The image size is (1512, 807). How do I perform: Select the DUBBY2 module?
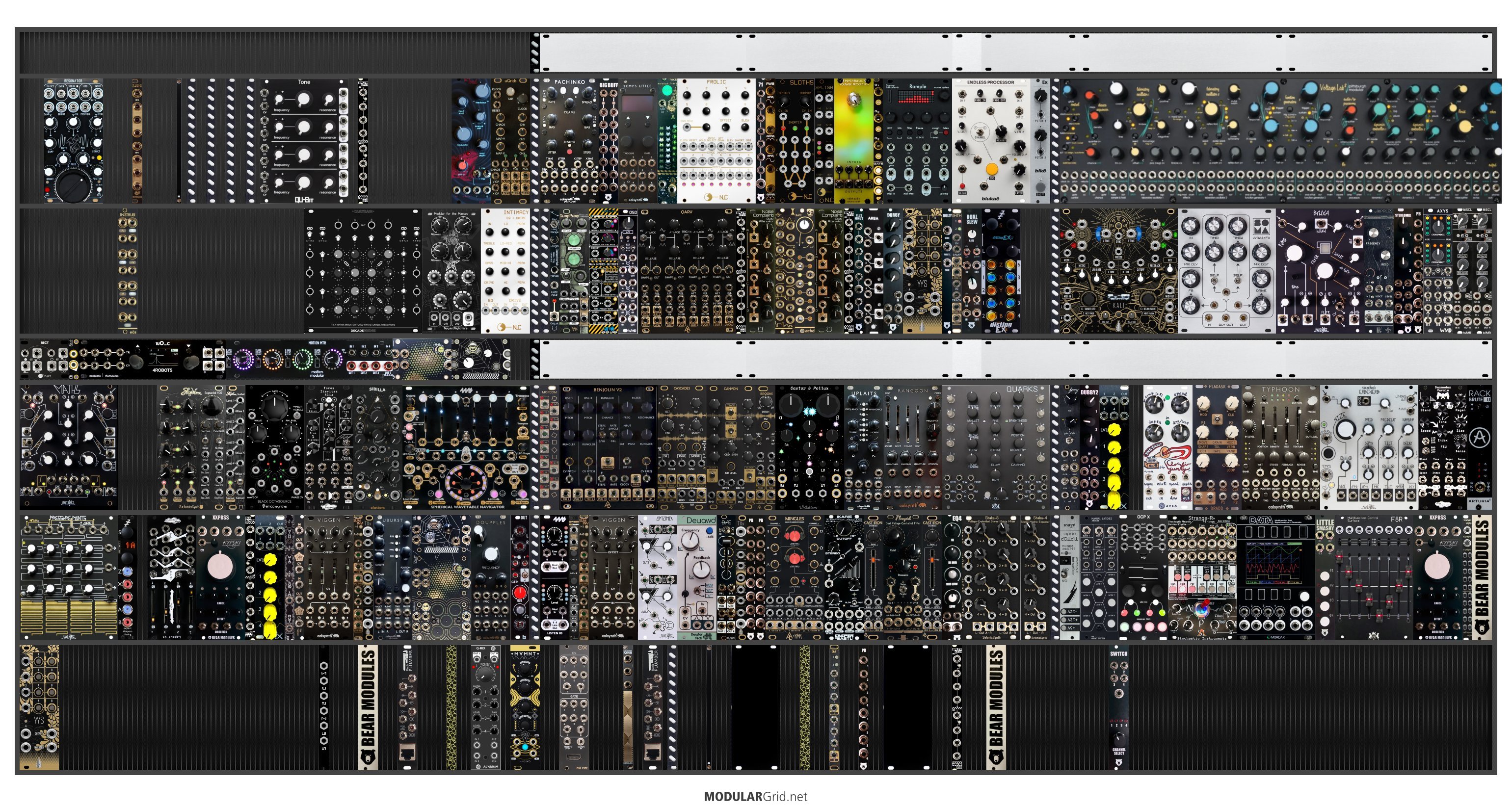pyautogui.click(x=1089, y=447)
